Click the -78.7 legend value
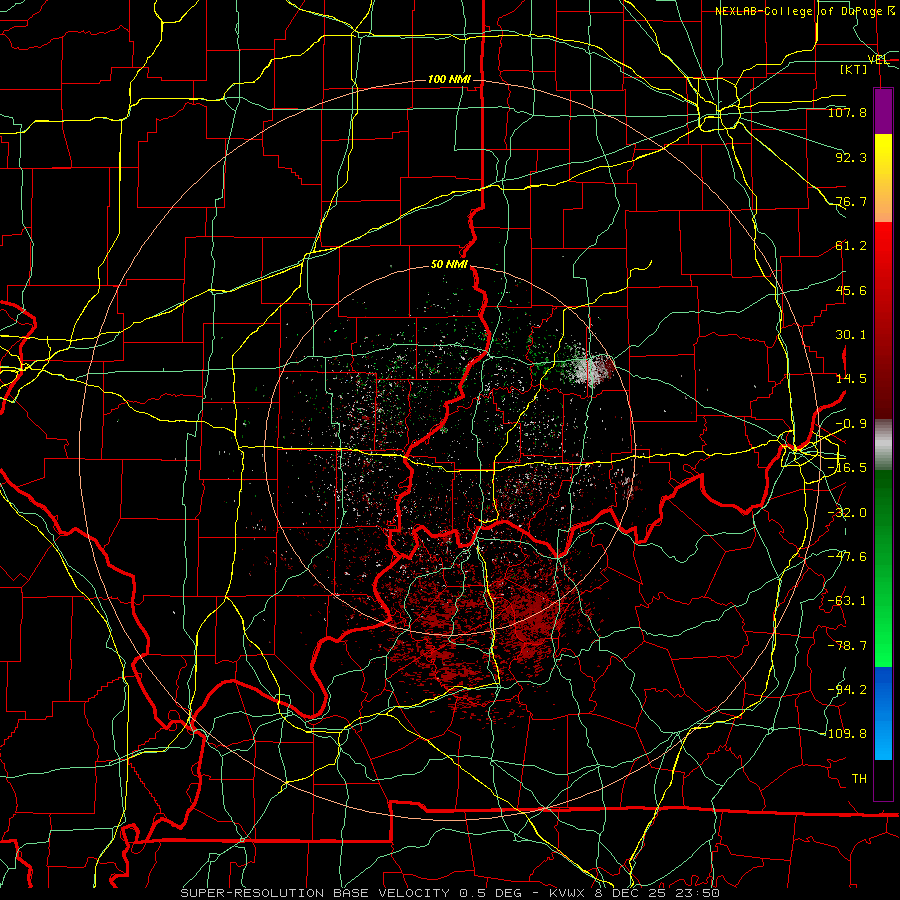Screen dimensions: 900x900 [847, 646]
